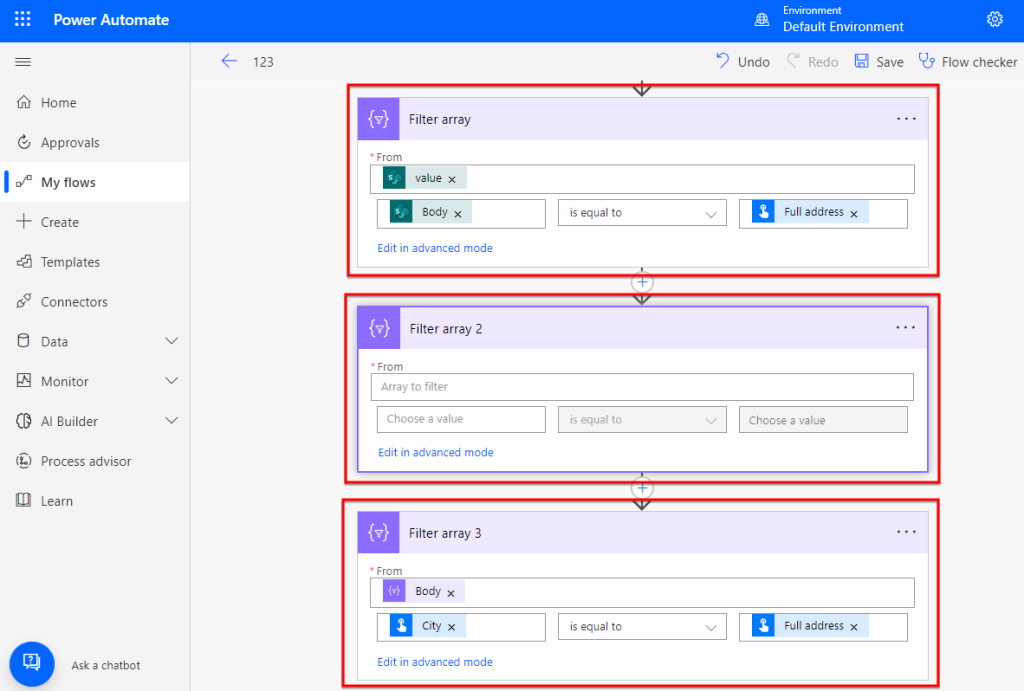Click the Filter array action icon

coord(379,119)
